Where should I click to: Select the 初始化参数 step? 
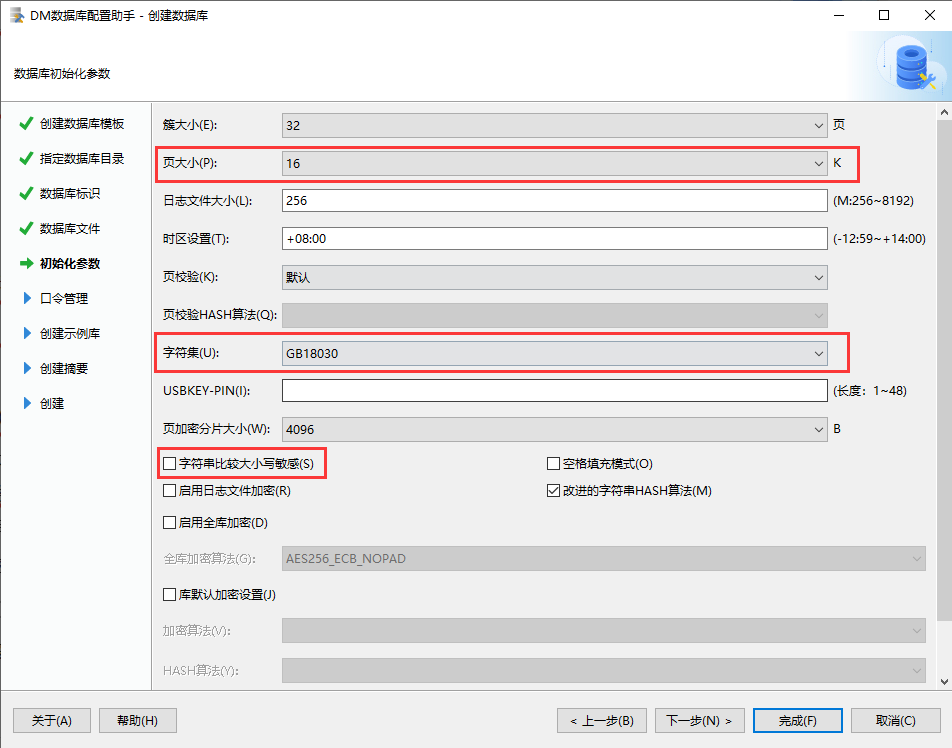pyautogui.click(x=70, y=264)
